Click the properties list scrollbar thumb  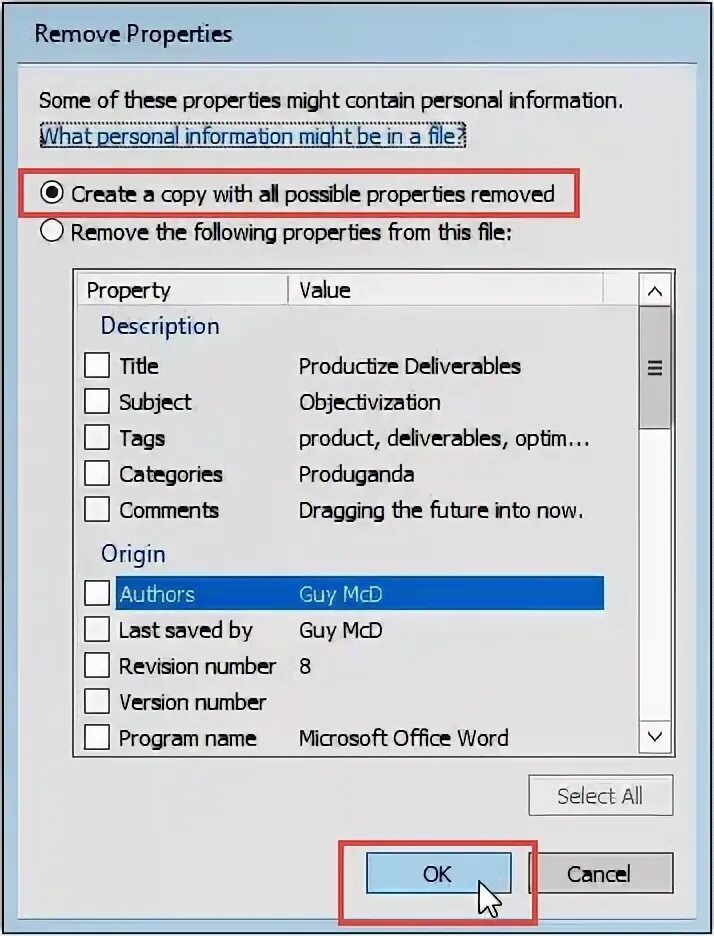[x=655, y=367]
